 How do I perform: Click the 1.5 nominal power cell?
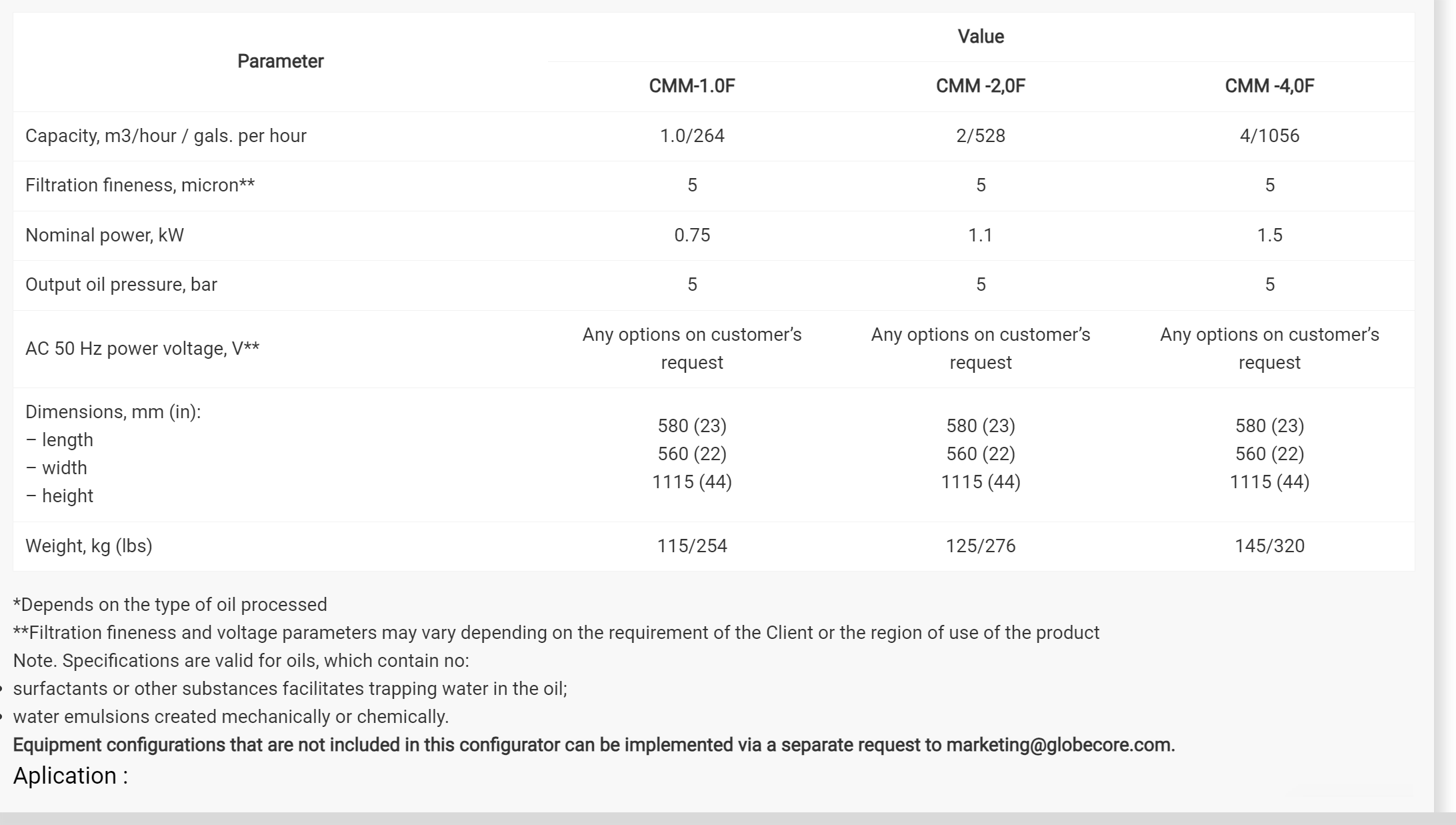click(x=1269, y=235)
